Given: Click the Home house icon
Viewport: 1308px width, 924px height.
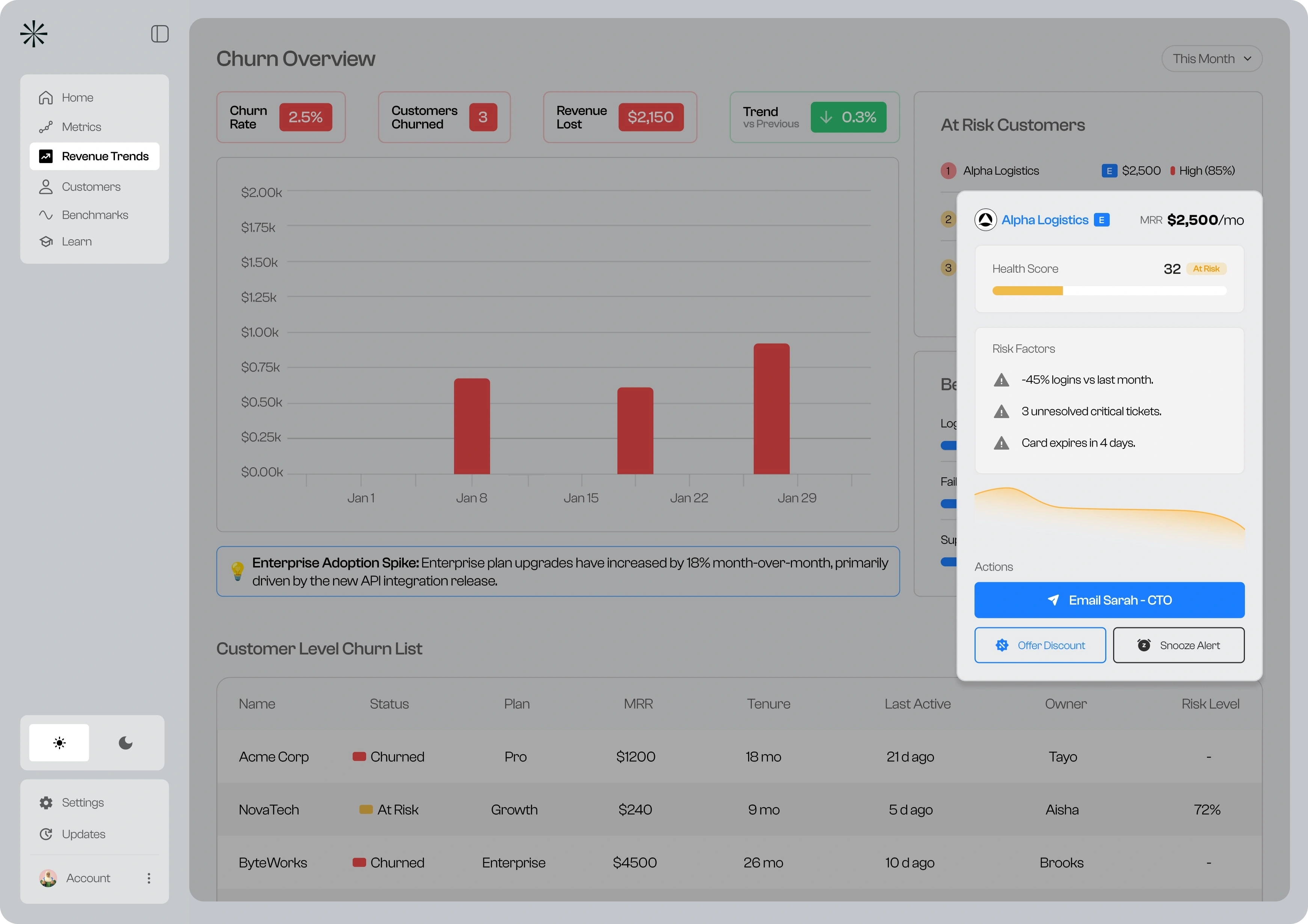Looking at the screenshot, I should [x=46, y=98].
